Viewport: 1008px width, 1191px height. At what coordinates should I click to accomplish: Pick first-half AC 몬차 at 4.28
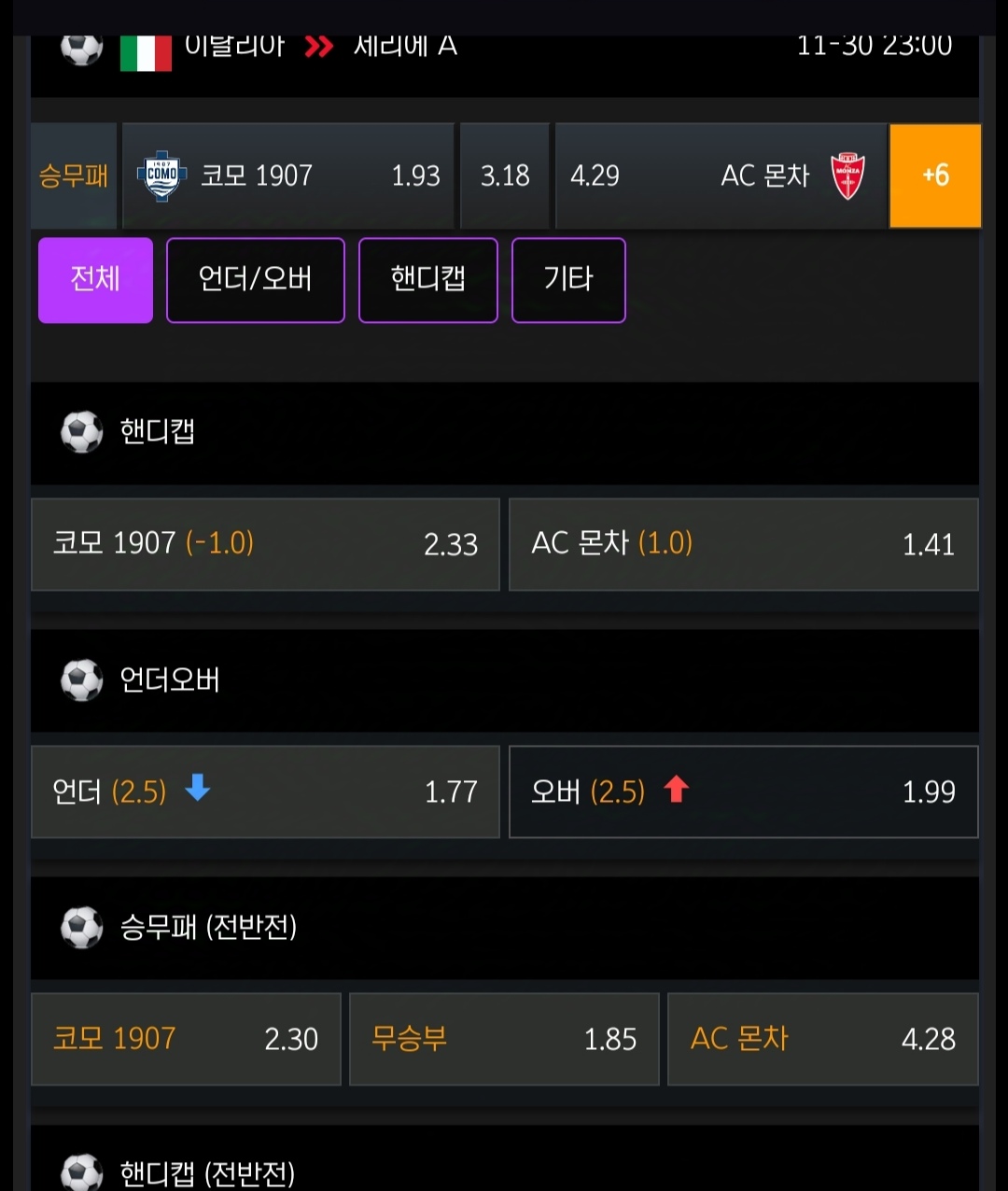(822, 1039)
